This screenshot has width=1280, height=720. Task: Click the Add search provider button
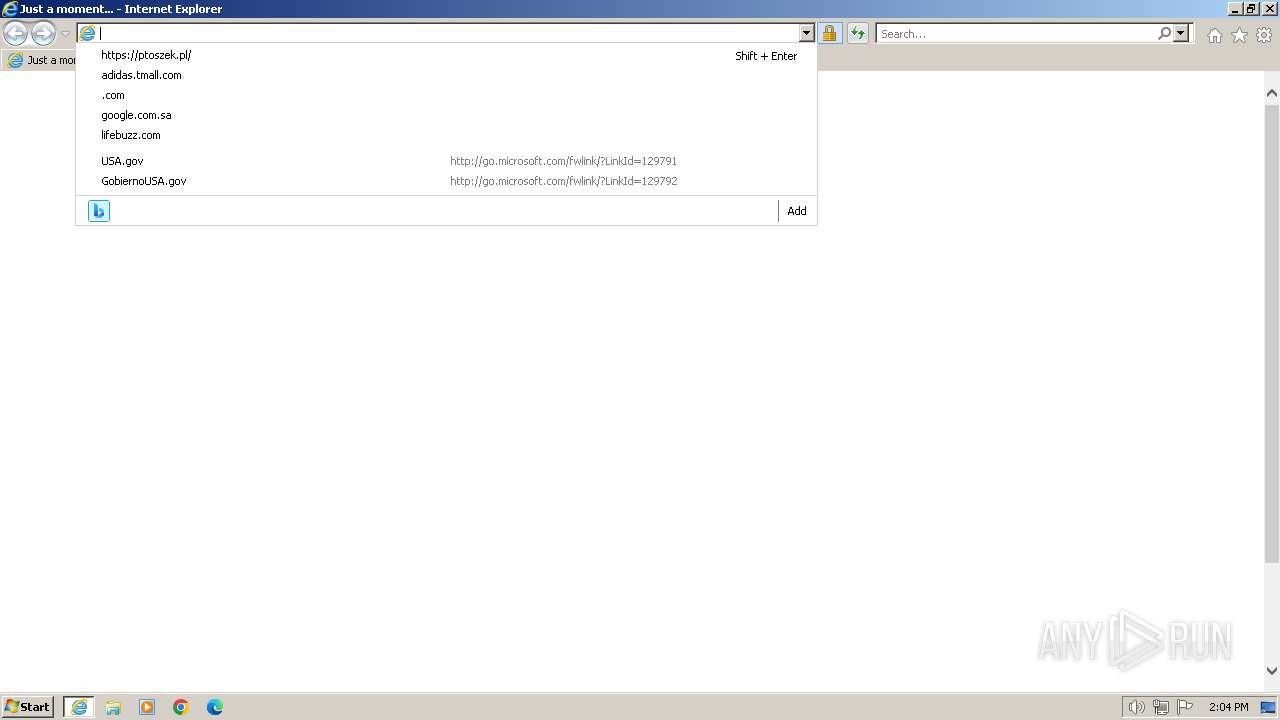pyautogui.click(x=796, y=211)
